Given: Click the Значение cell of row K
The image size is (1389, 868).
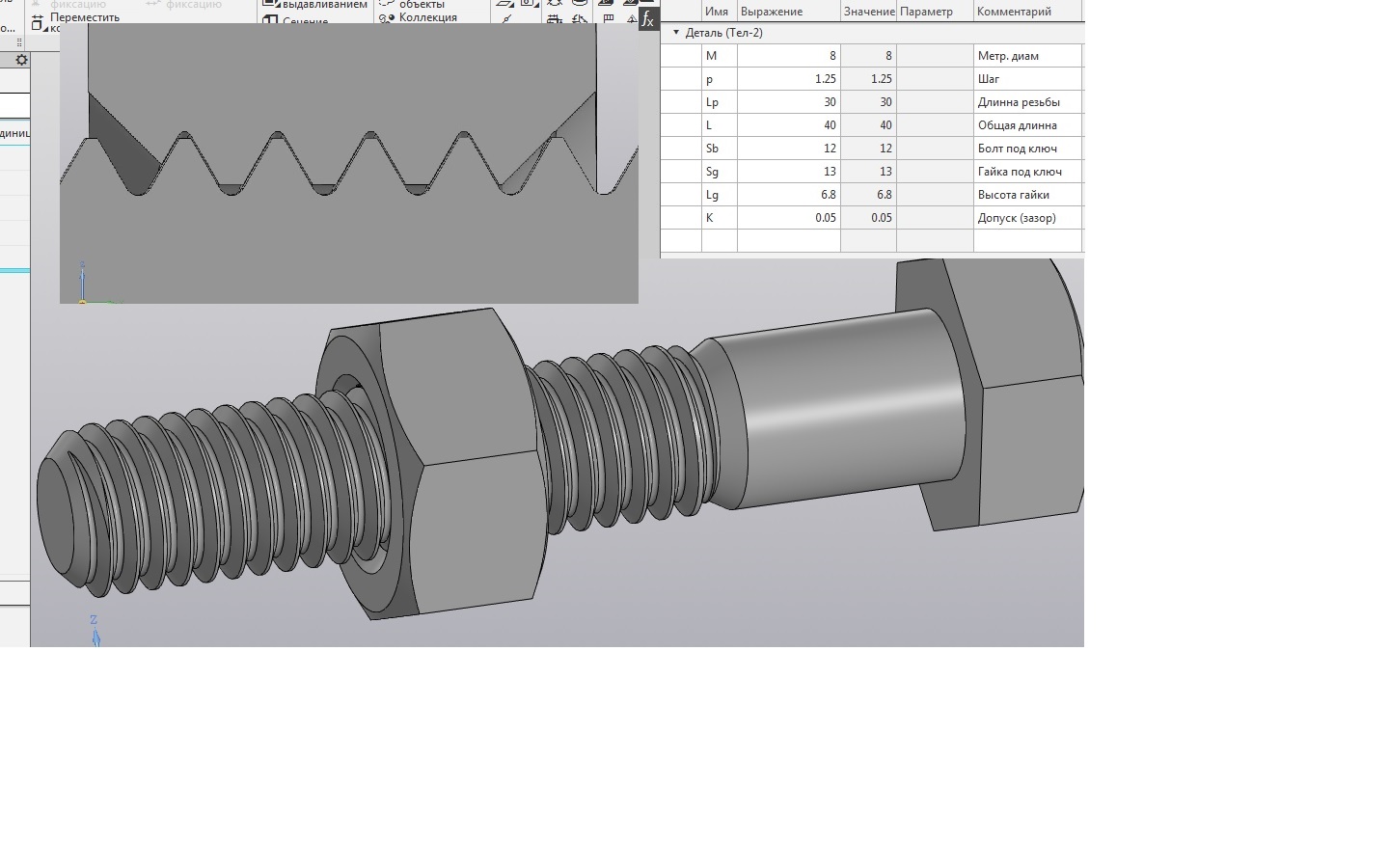Looking at the screenshot, I should 868,218.
